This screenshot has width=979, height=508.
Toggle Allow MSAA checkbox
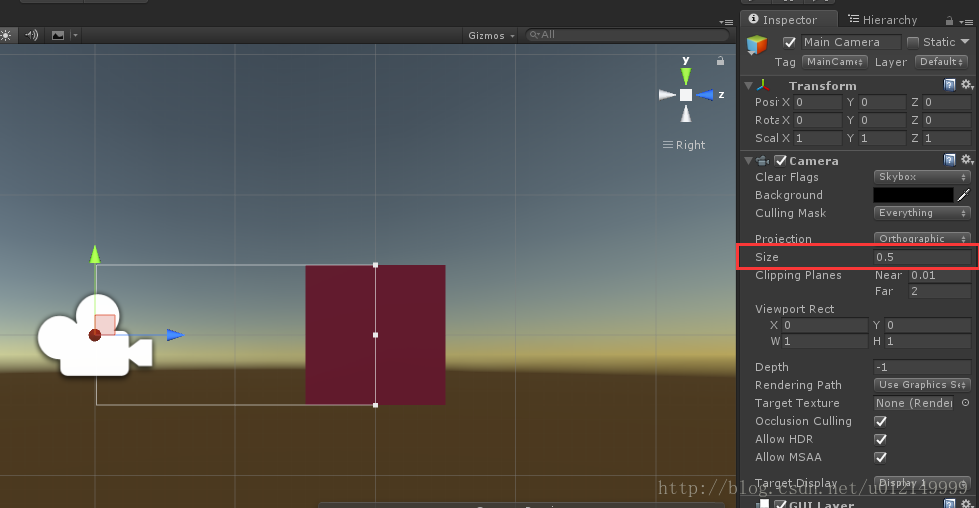click(x=880, y=457)
